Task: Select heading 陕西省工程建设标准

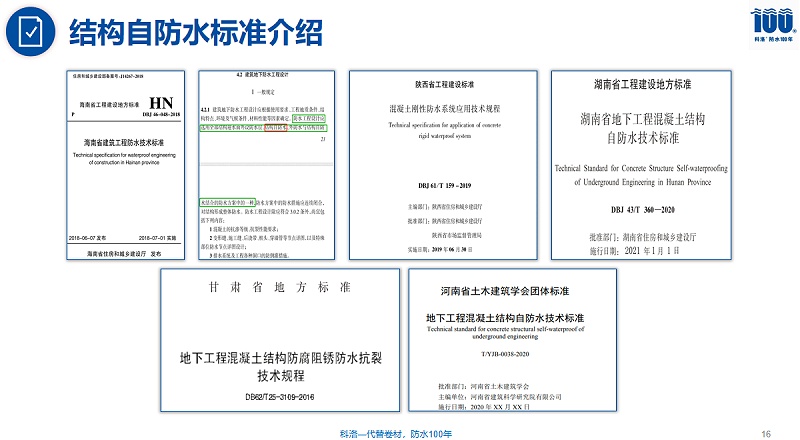Action: [444, 85]
